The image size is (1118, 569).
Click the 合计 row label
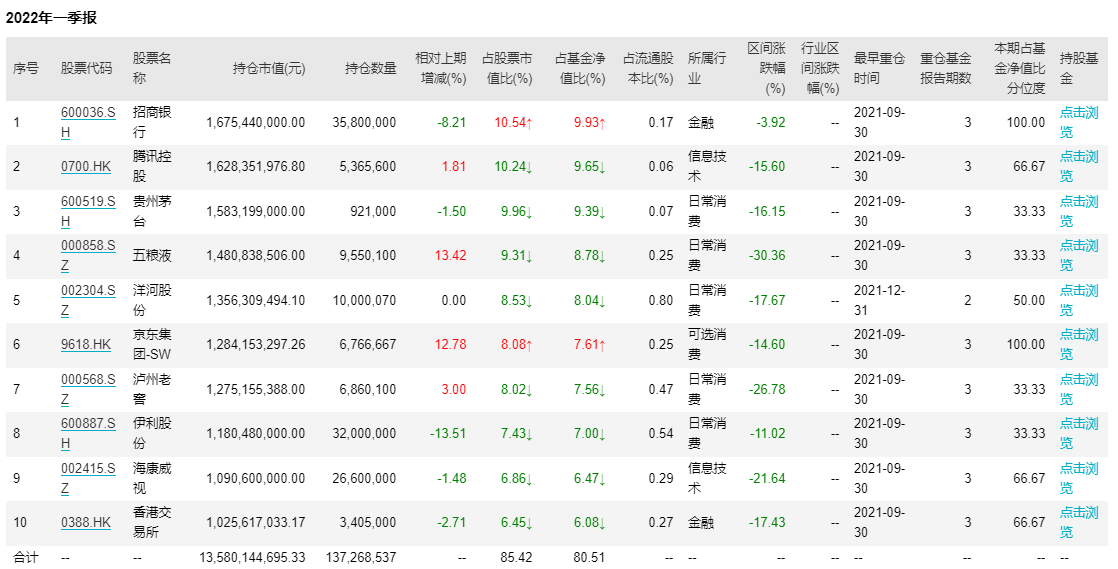[x=26, y=558]
